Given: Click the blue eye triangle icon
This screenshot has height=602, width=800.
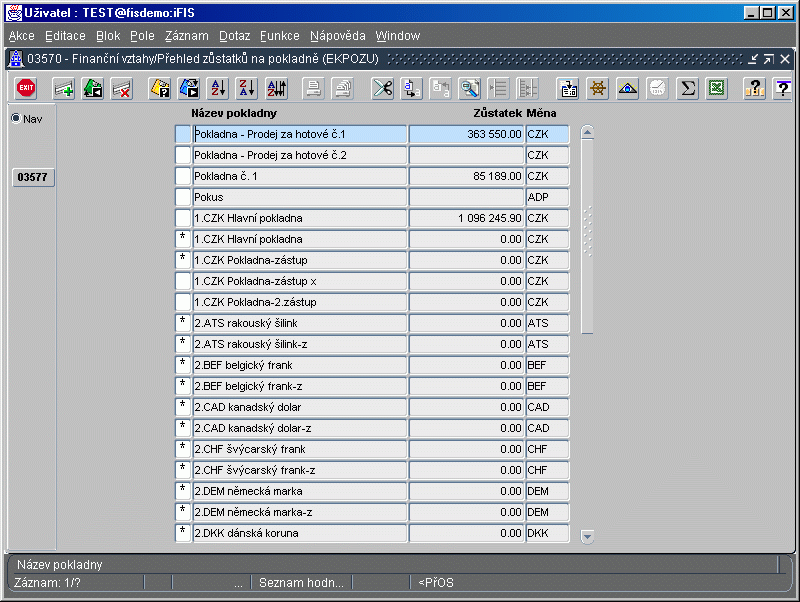Looking at the screenshot, I should (x=628, y=88).
